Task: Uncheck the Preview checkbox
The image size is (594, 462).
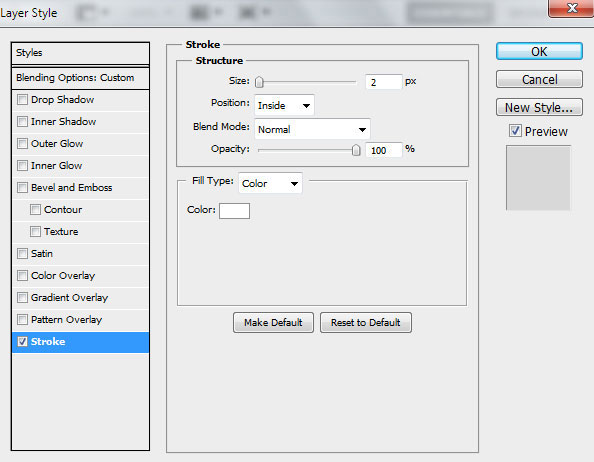Action: (515, 131)
